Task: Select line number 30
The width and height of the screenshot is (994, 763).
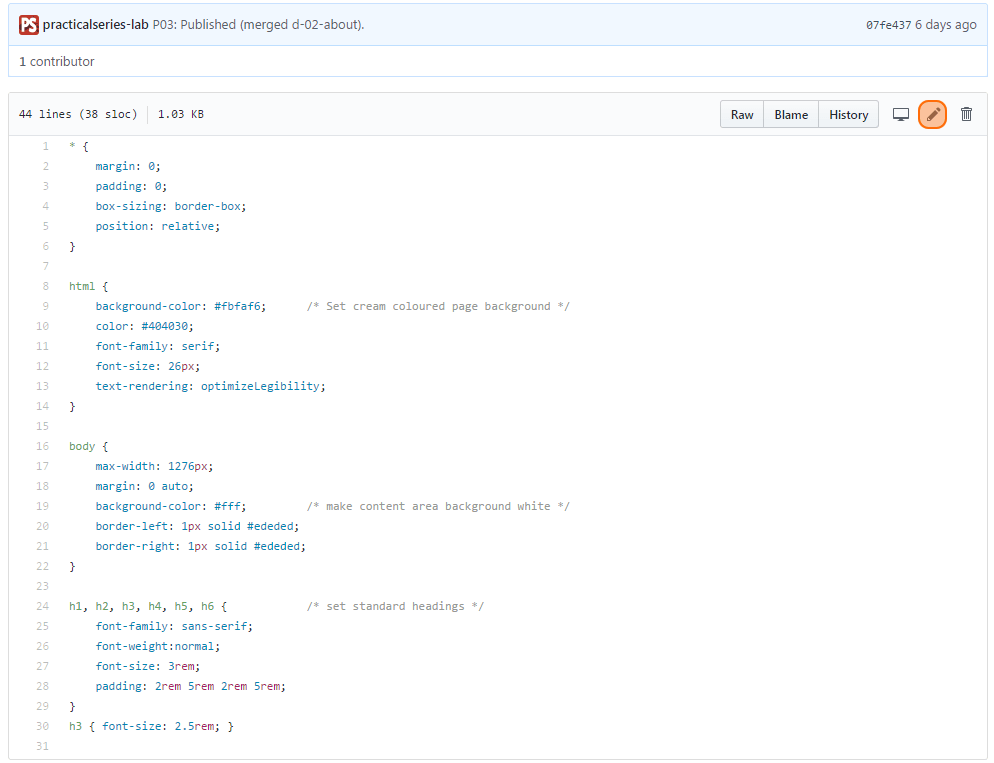Action: pos(42,726)
